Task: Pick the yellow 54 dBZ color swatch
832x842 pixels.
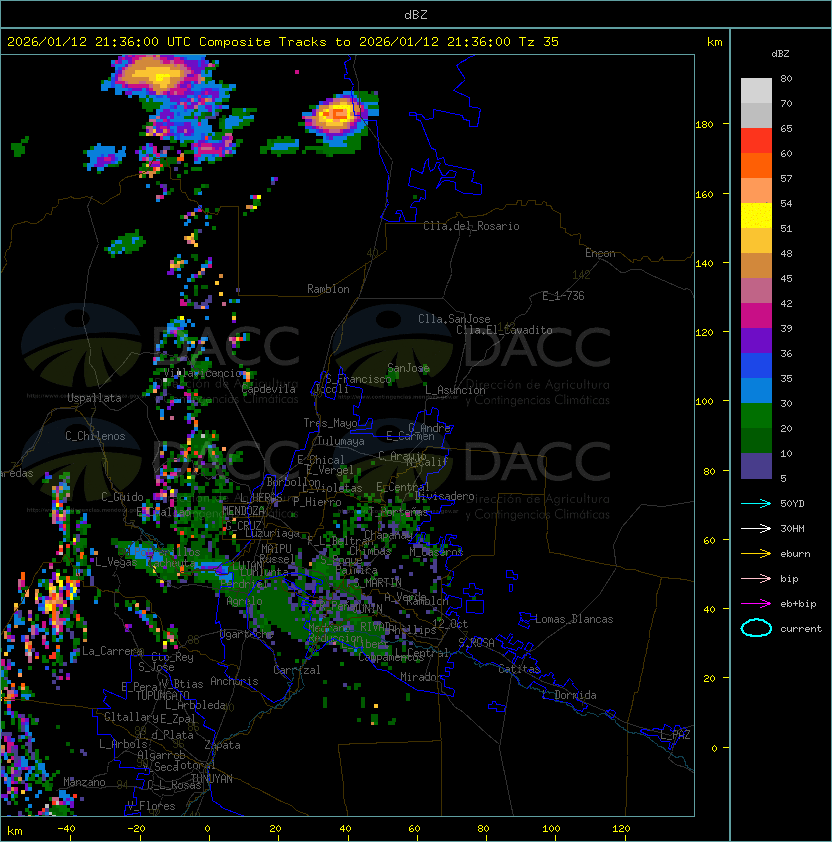Action: click(x=756, y=215)
